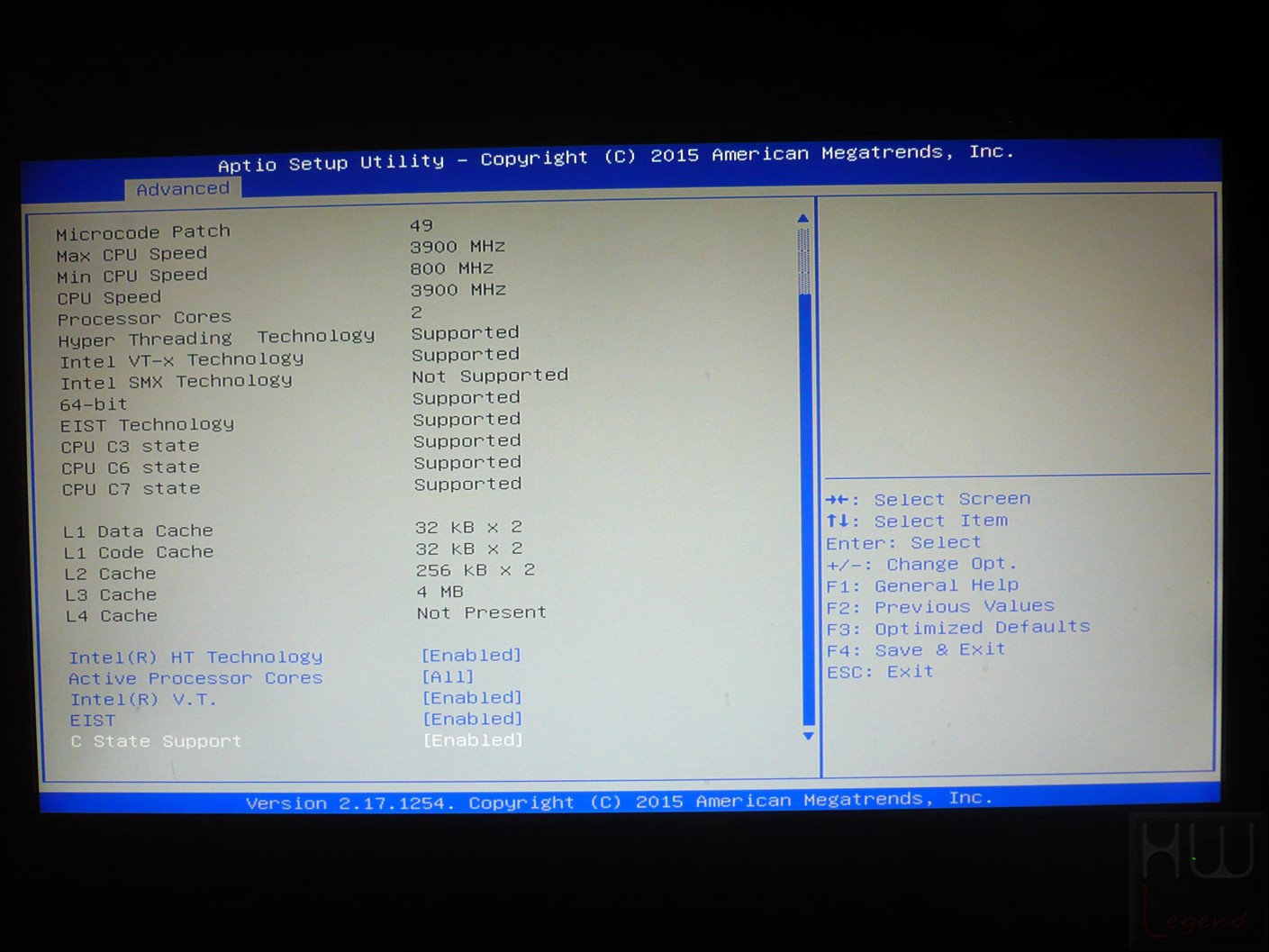Click EIST Technology label
This screenshot has width=1269, height=952.
tap(148, 425)
